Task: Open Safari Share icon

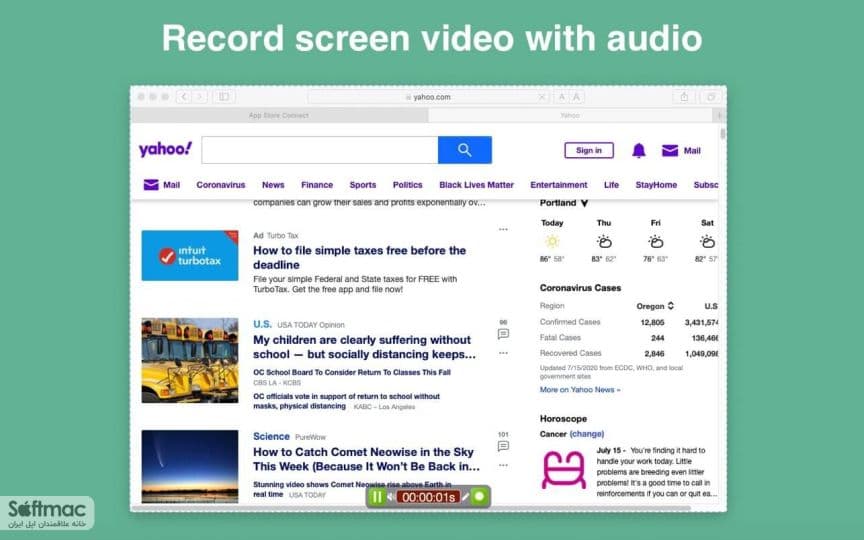Action: 684,97
